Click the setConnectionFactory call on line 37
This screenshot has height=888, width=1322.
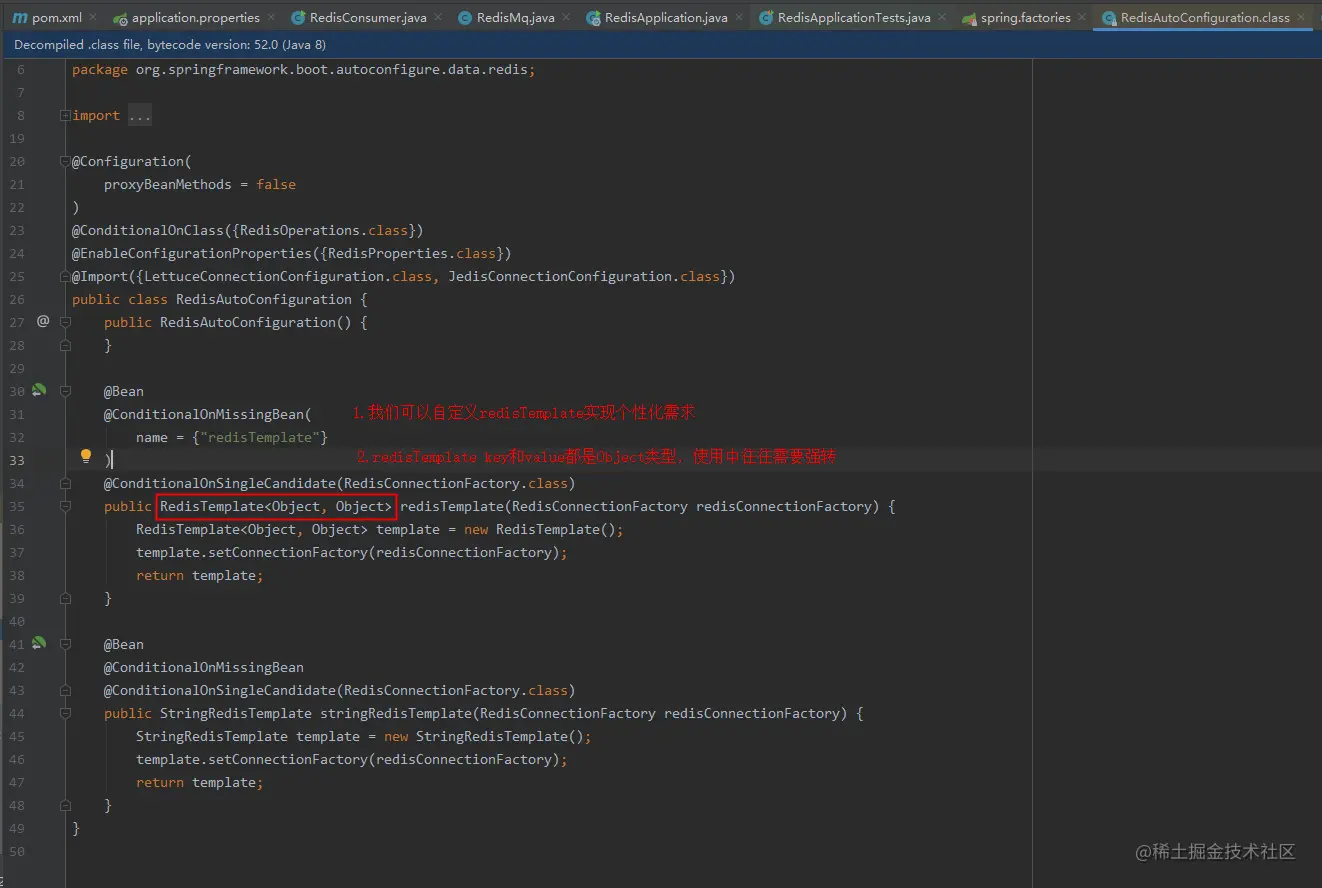288,552
